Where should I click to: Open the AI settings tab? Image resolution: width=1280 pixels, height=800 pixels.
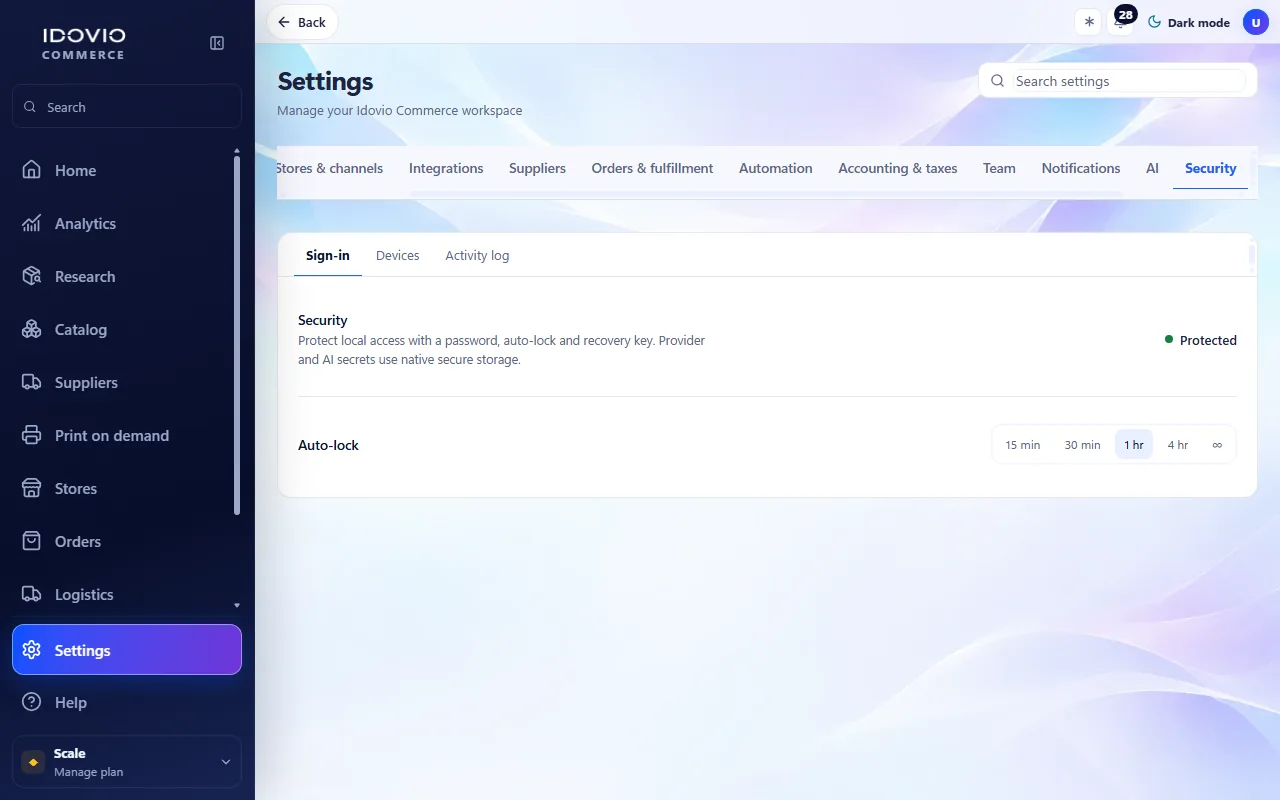[1152, 168]
